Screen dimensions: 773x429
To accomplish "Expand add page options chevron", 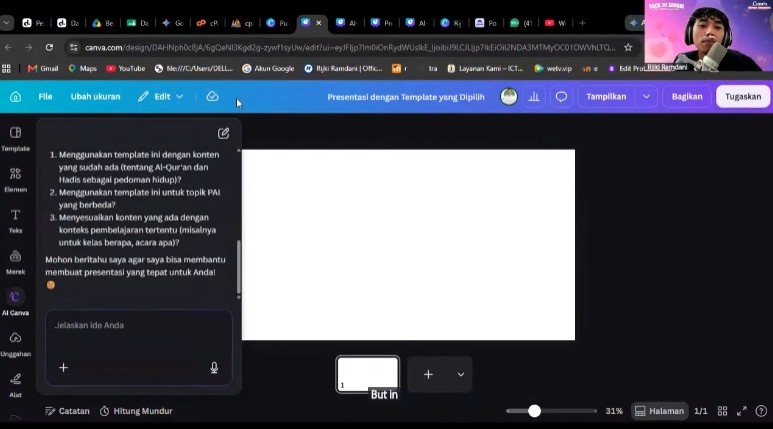I will (460, 375).
